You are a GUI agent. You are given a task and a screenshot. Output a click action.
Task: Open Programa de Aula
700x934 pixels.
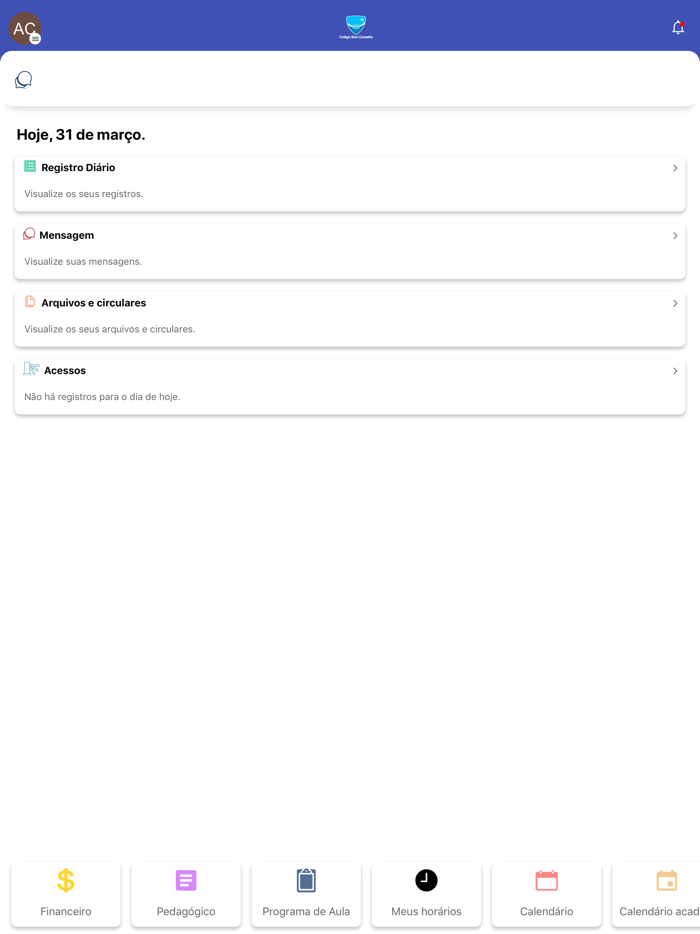[x=306, y=894]
